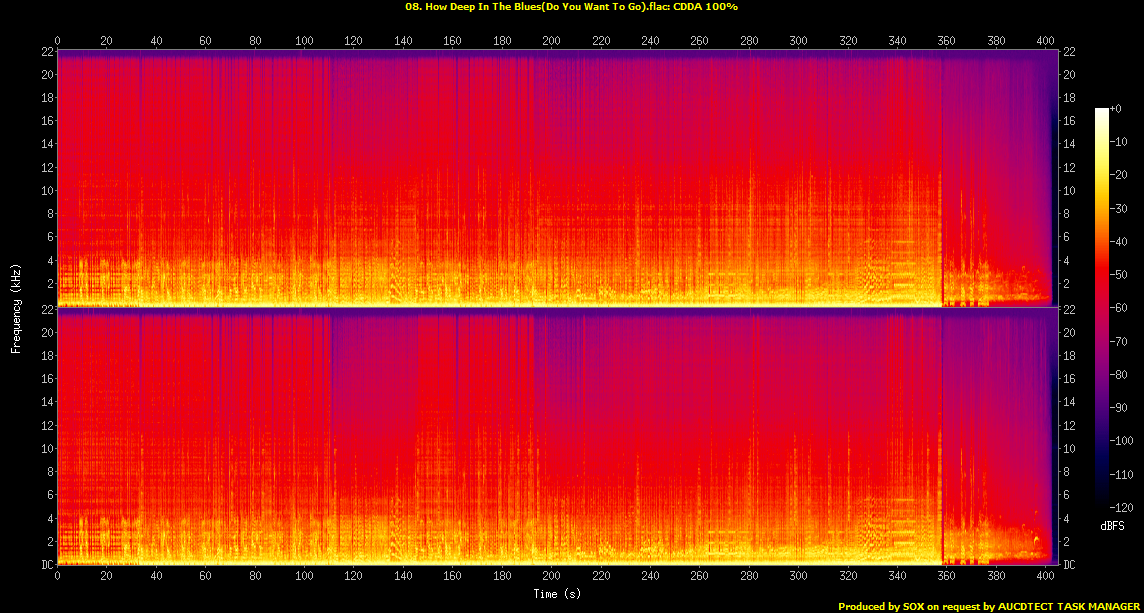Screen dimensions: 1144x613
Task: Select the 0 mark on the top time axis
Action: pos(58,41)
